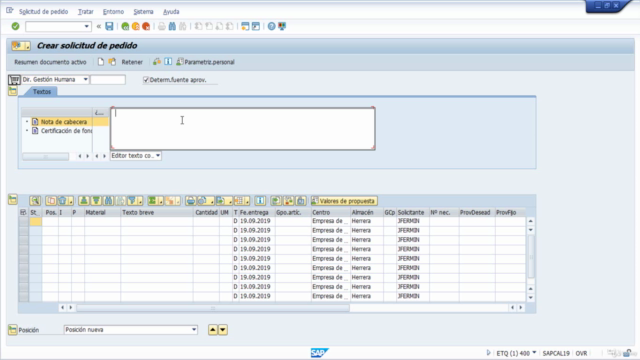Click the Set filter funnel icon

coord(132,200)
